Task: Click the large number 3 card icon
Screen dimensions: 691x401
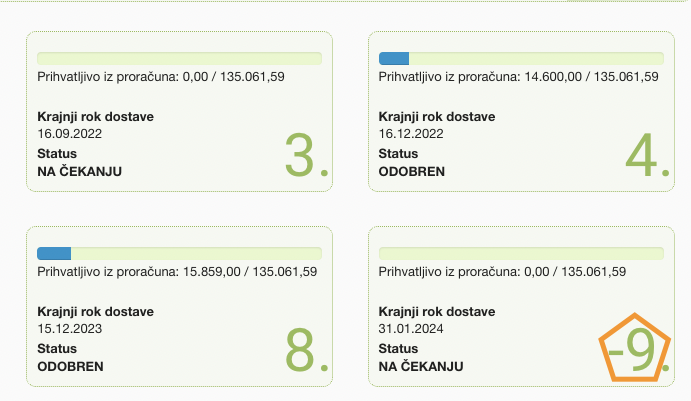Action: [305, 155]
